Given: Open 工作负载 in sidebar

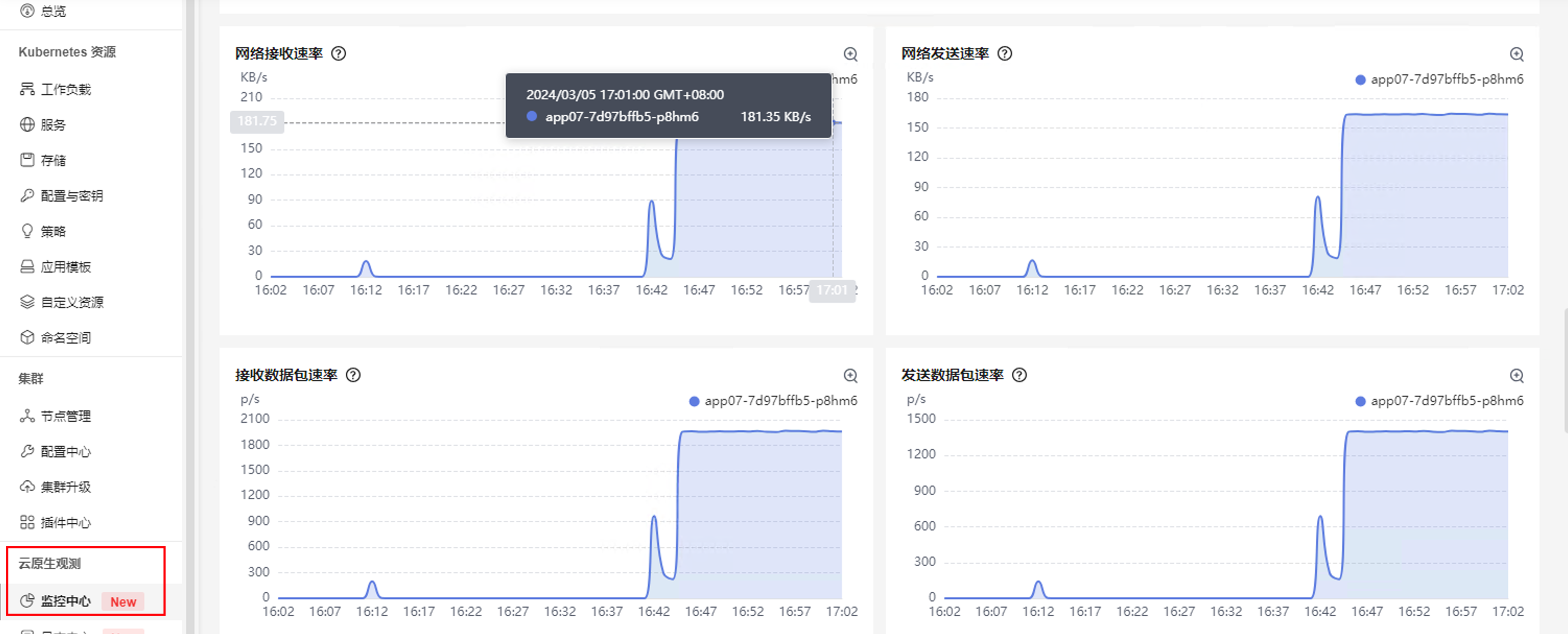Looking at the screenshot, I should click(x=65, y=90).
